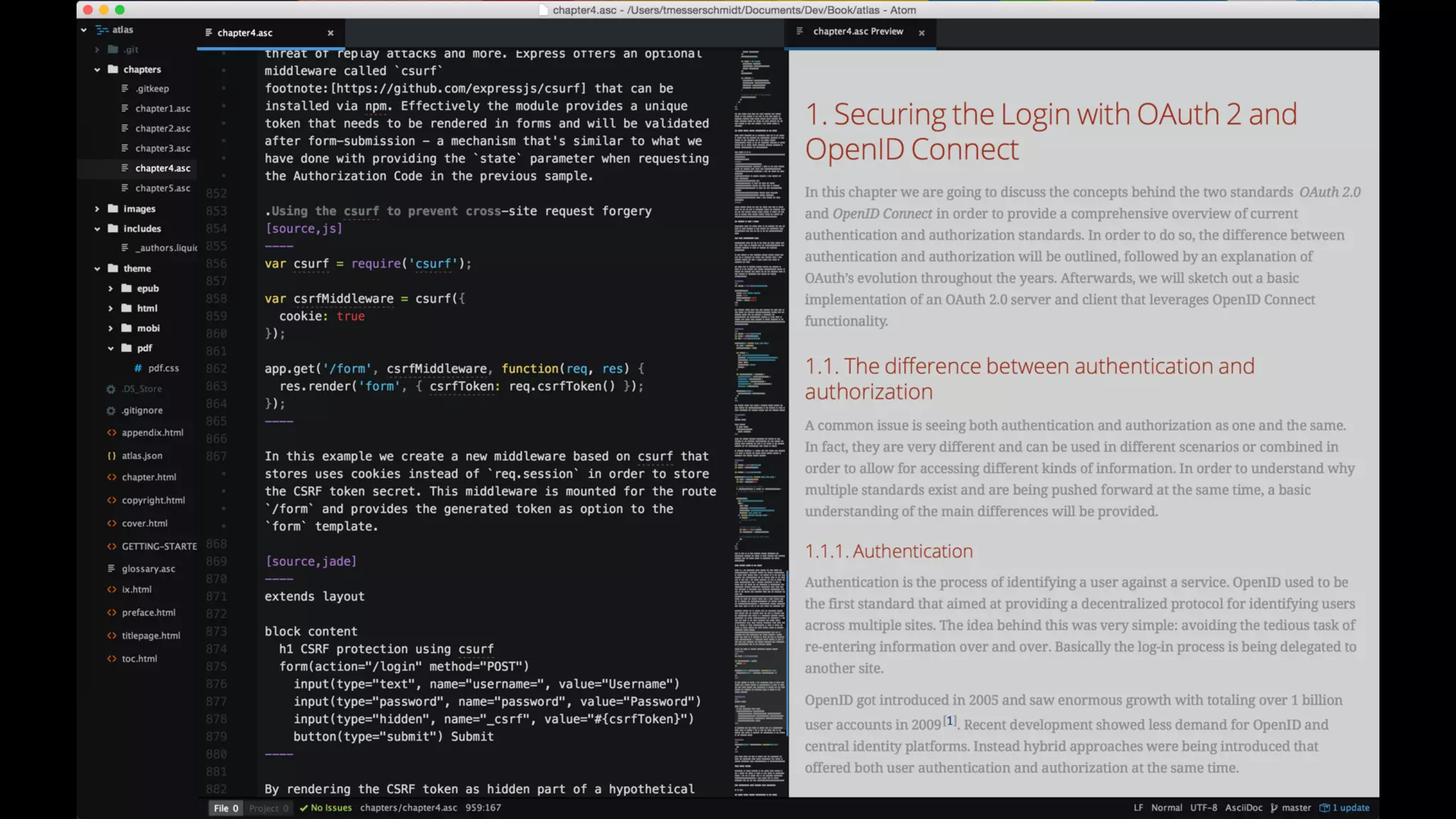This screenshot has width=1456, height=819.
Task: Collapse the pdf folder
Action: tap(110, 348)
